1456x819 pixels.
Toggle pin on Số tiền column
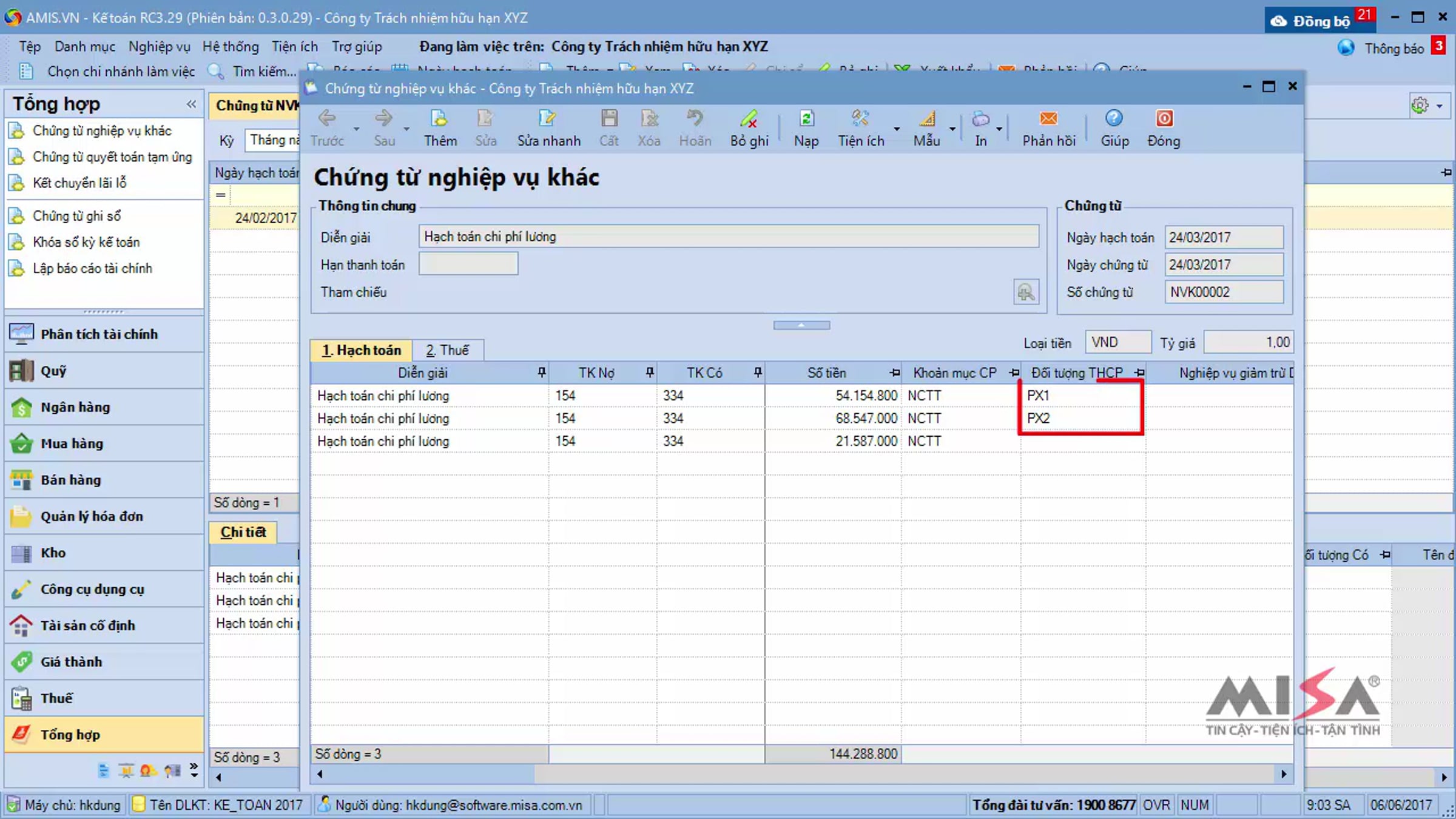click(x=895, y=372)
